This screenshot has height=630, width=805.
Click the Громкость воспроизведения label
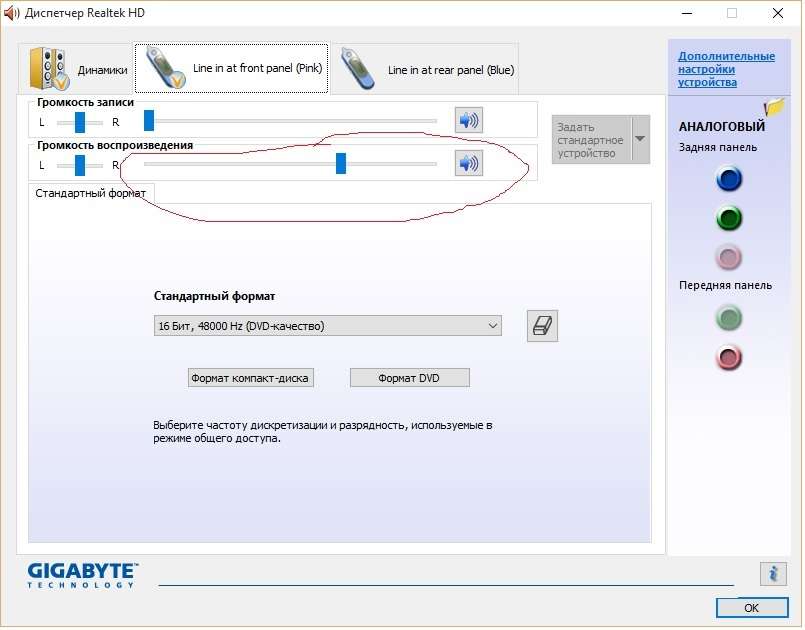pos(115,145)
